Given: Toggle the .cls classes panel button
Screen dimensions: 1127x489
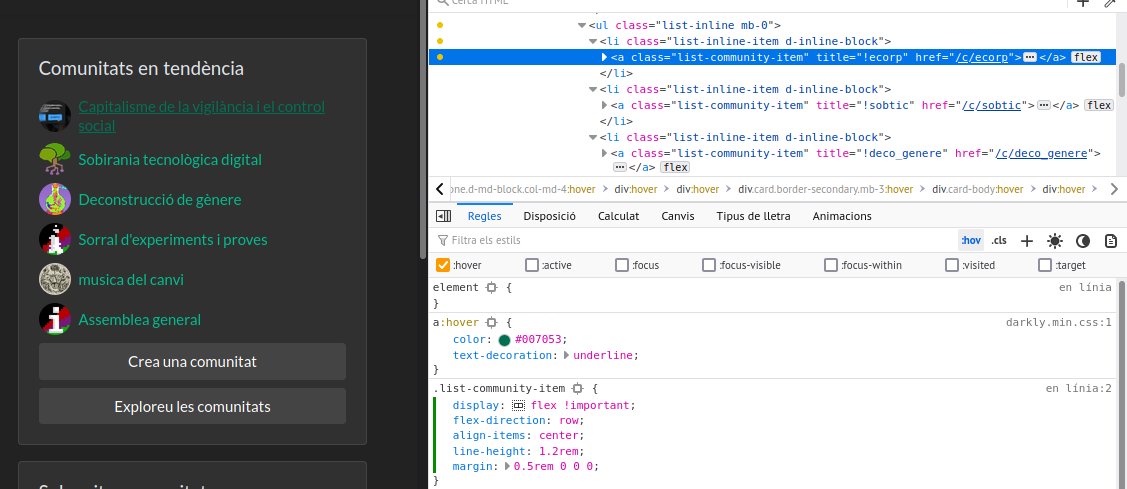Looking at the screenshot, I should tap(999, 241).
